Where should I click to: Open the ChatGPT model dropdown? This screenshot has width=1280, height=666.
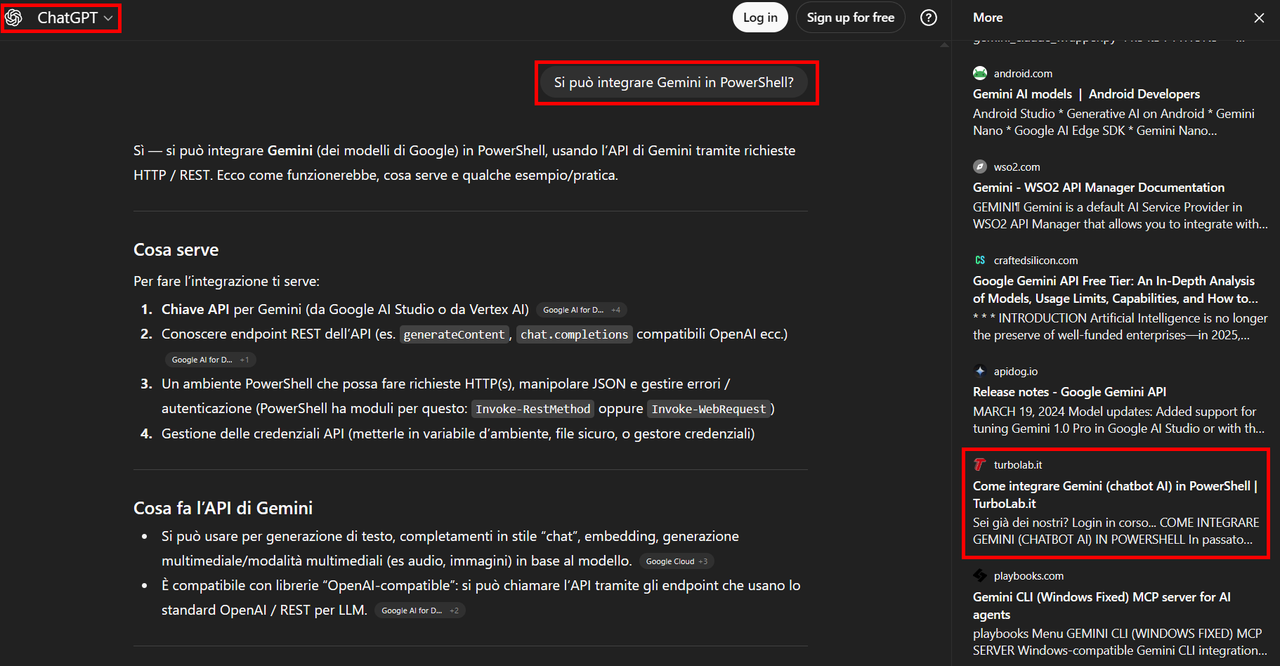(x=75, y=18)
